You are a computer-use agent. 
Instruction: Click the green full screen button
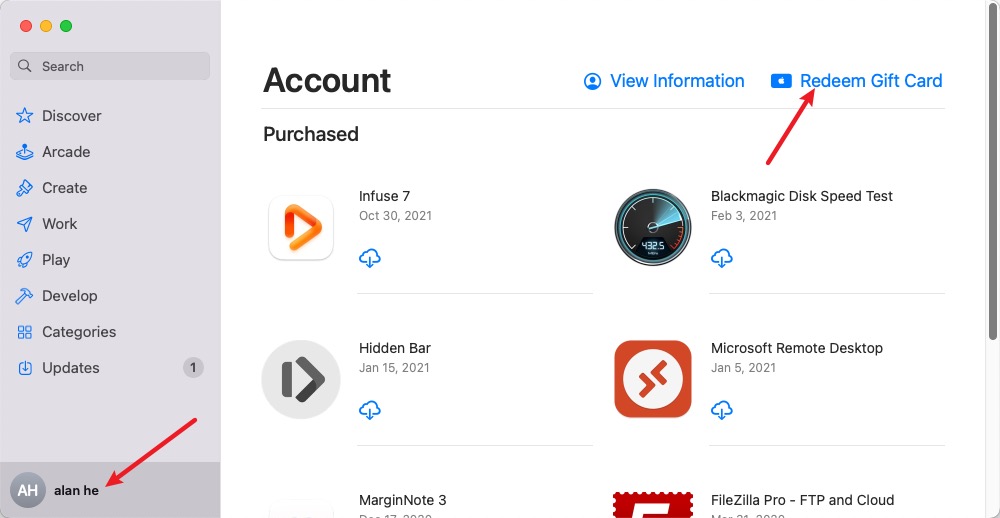(66, 26)
